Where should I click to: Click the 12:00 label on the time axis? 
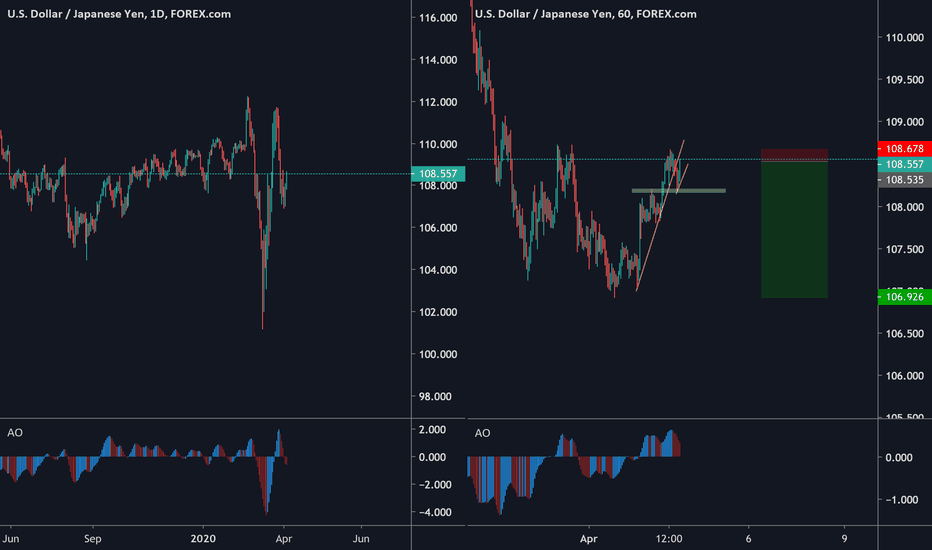669,539
